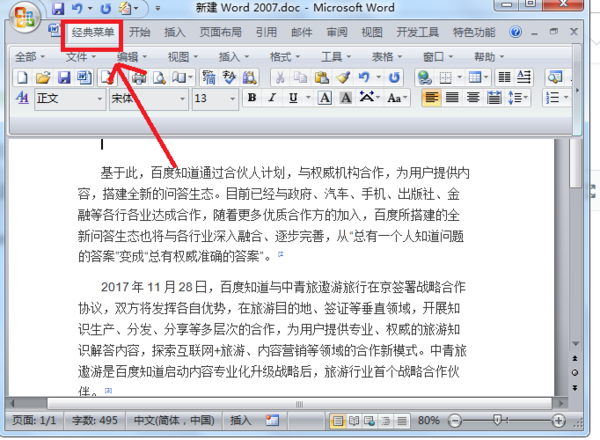600x440 pixels.
Task: Click language 中文(简体，中国) indicator
Action: [174, 420]
